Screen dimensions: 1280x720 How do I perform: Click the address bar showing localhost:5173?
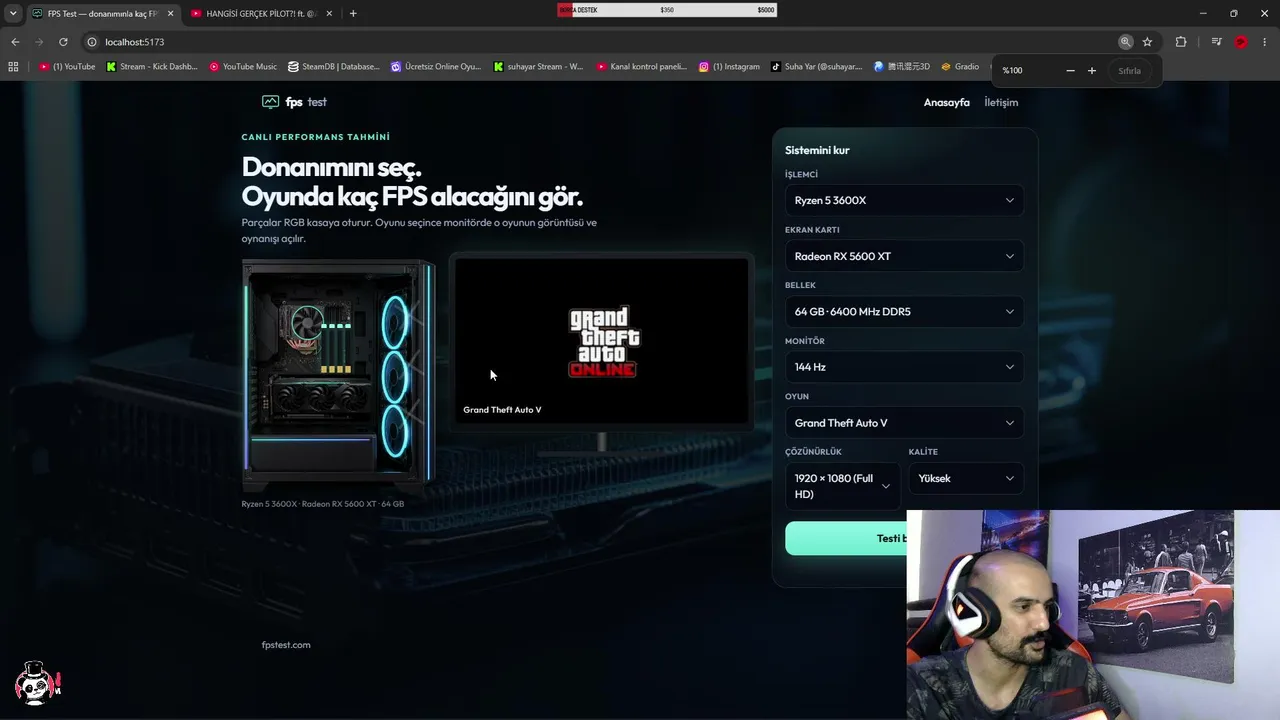coord(600,42)
